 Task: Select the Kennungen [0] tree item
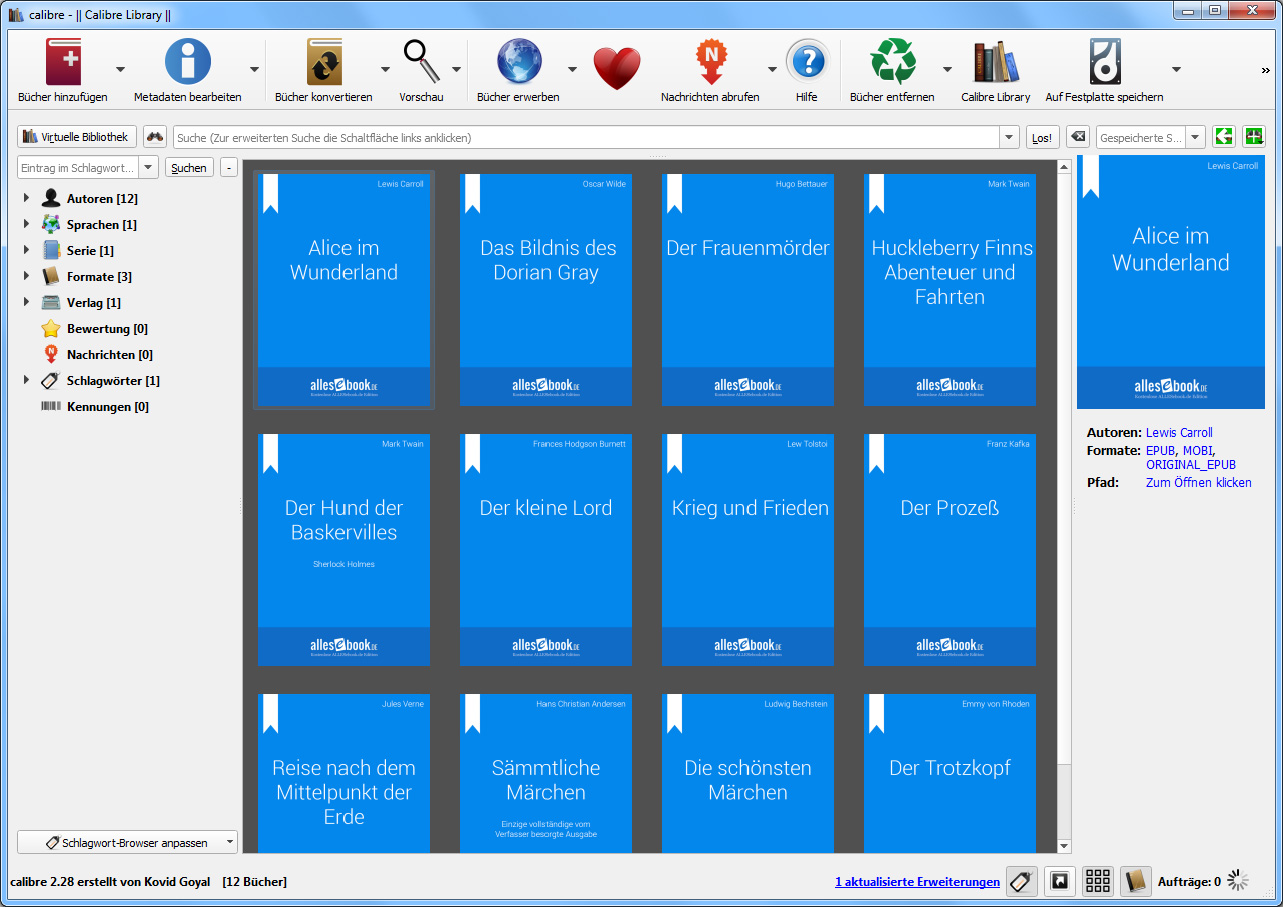(107, 407)
